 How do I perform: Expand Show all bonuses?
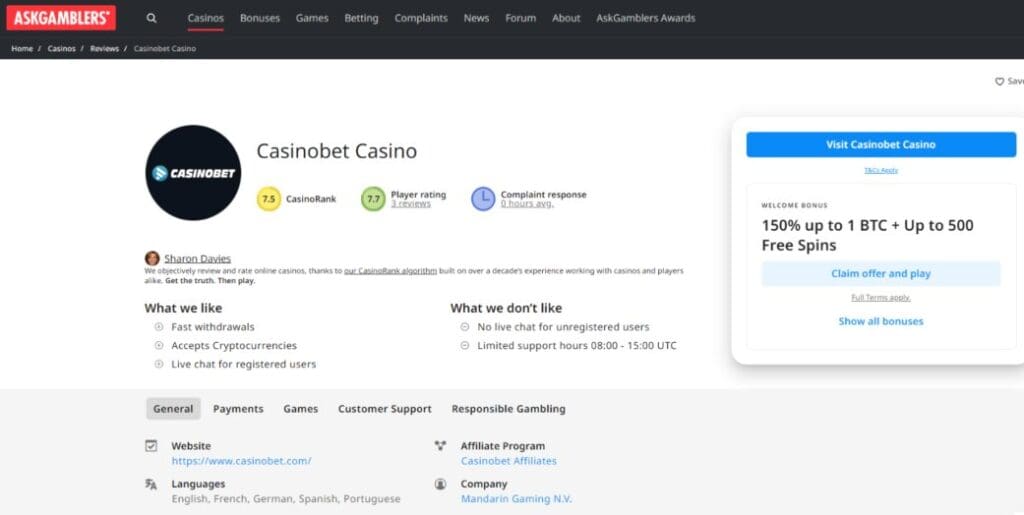tap(880, 322)
